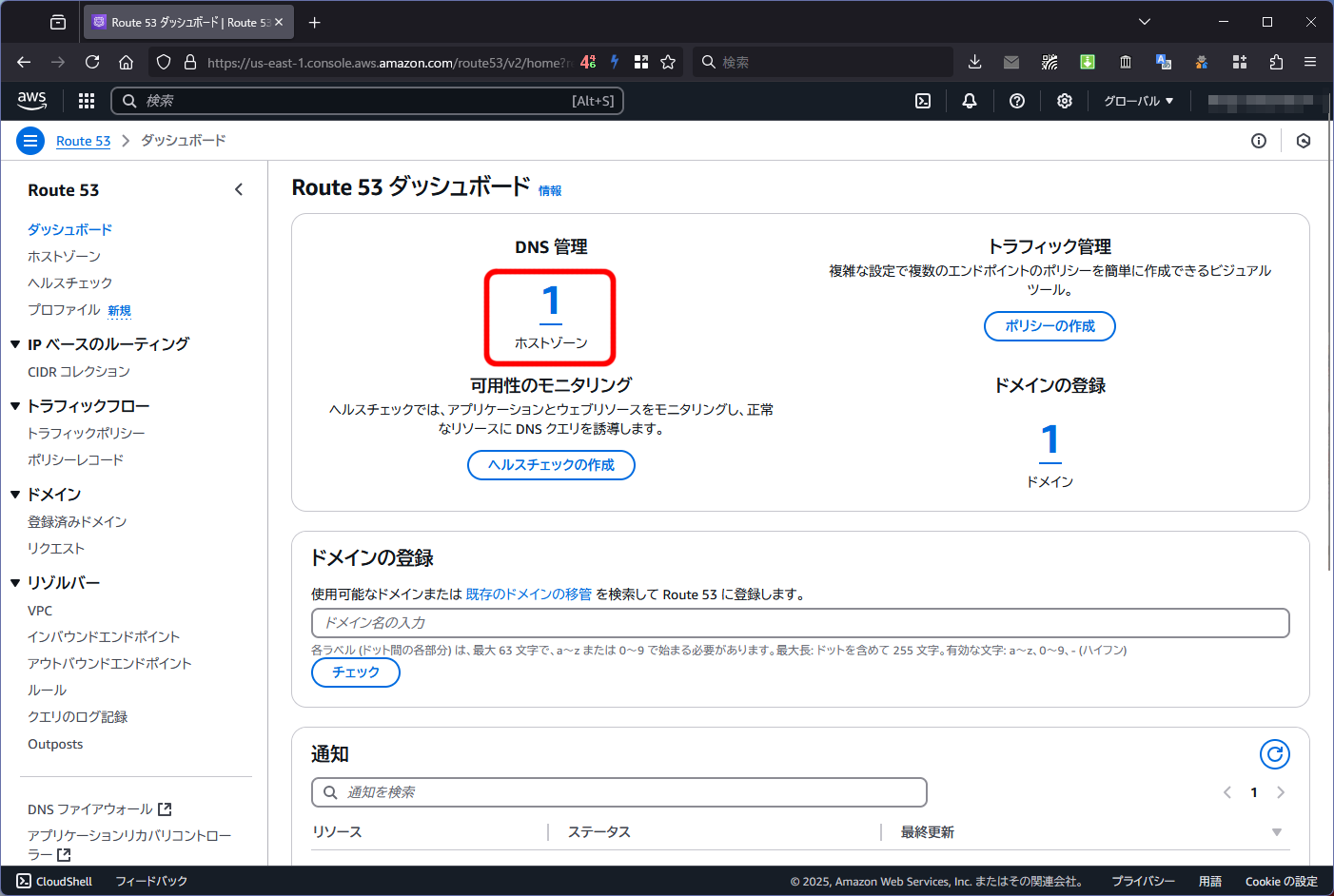Open the AWS help question mark menu
Image resolution: width=1334 pixels, height=896 pixels.
tap(1017, 101)
